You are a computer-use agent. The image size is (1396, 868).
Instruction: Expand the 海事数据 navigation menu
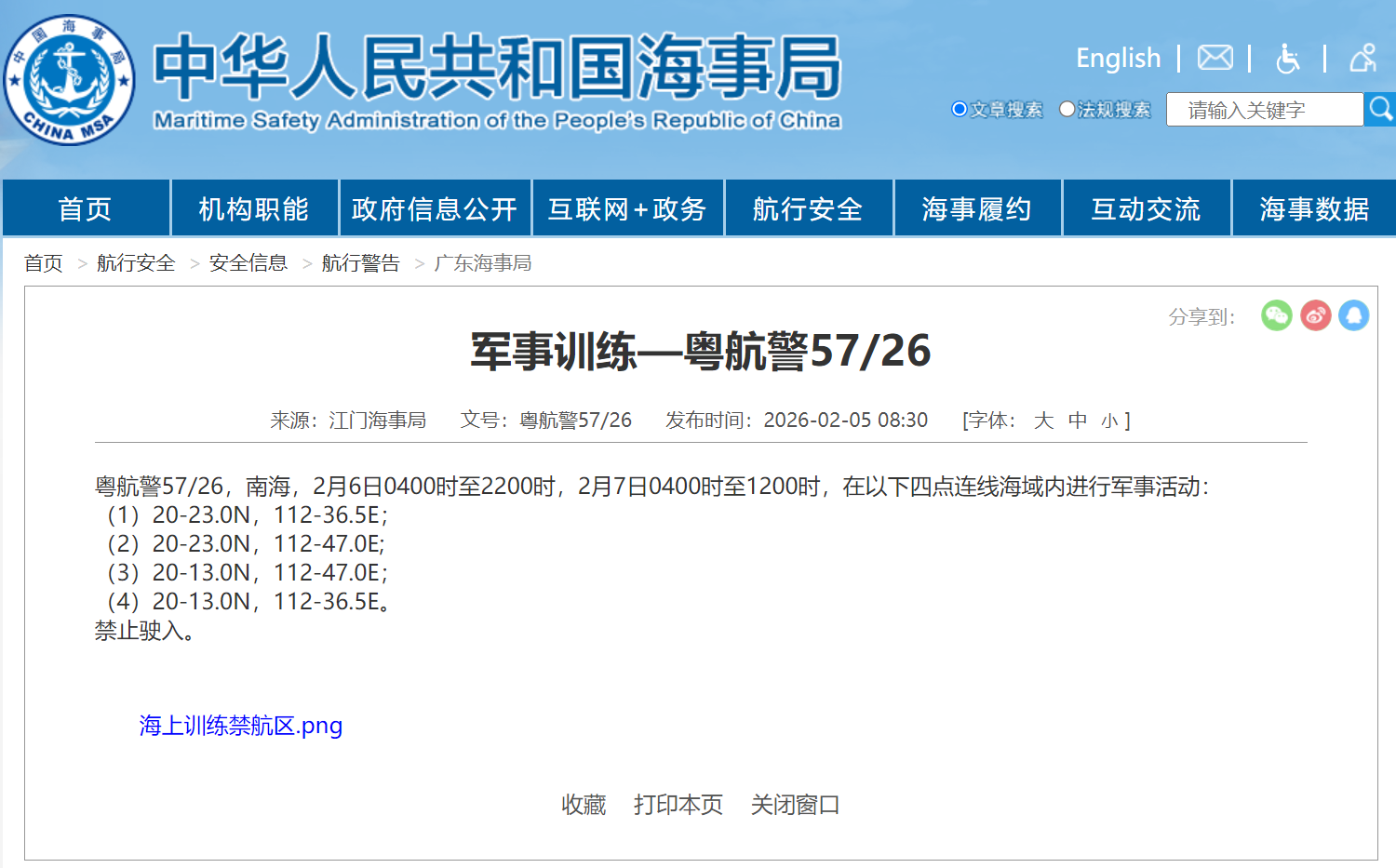point(1314,209)
